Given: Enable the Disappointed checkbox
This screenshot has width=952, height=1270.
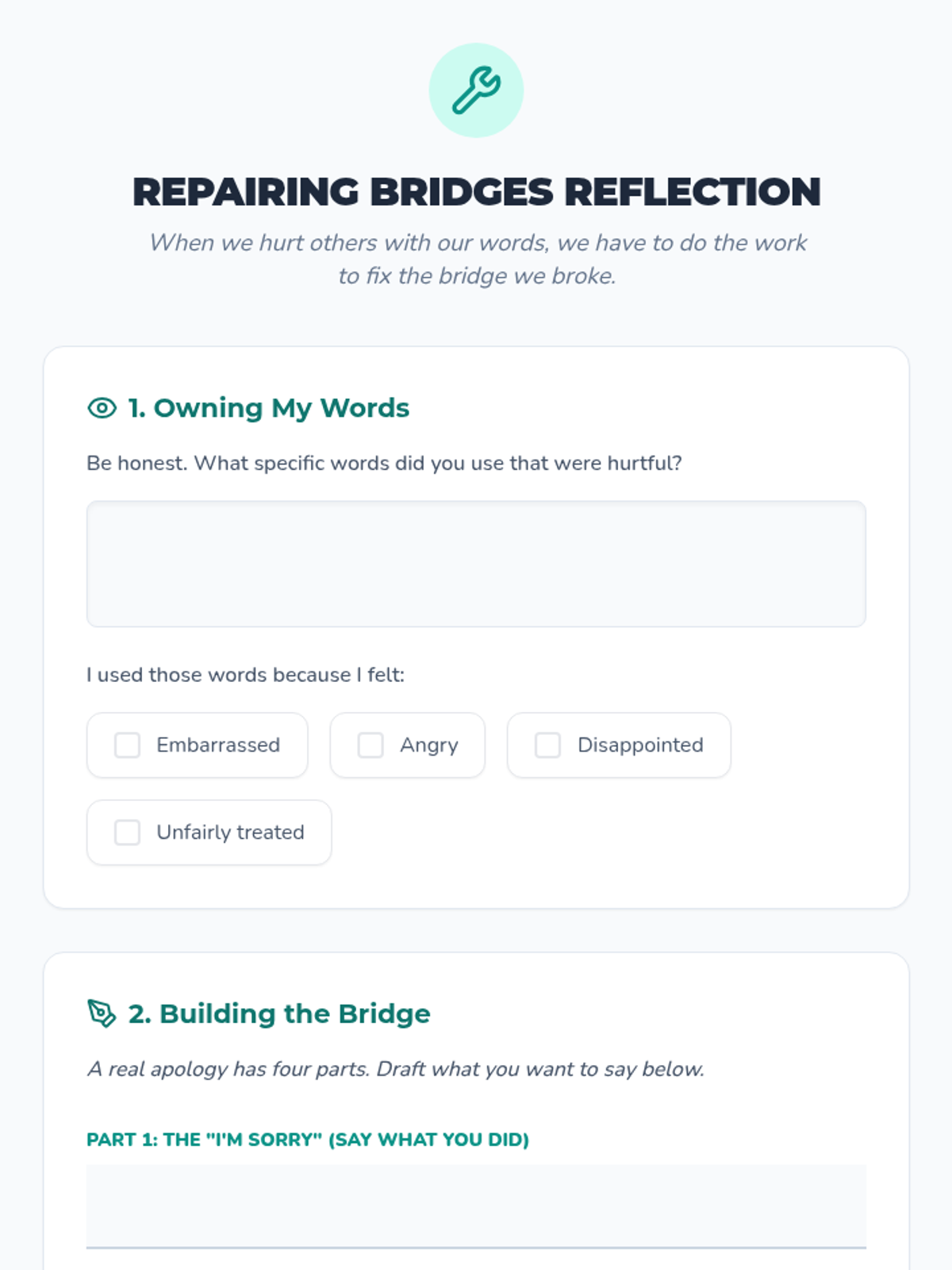Looking at the screenshot, I should point(547,745).
